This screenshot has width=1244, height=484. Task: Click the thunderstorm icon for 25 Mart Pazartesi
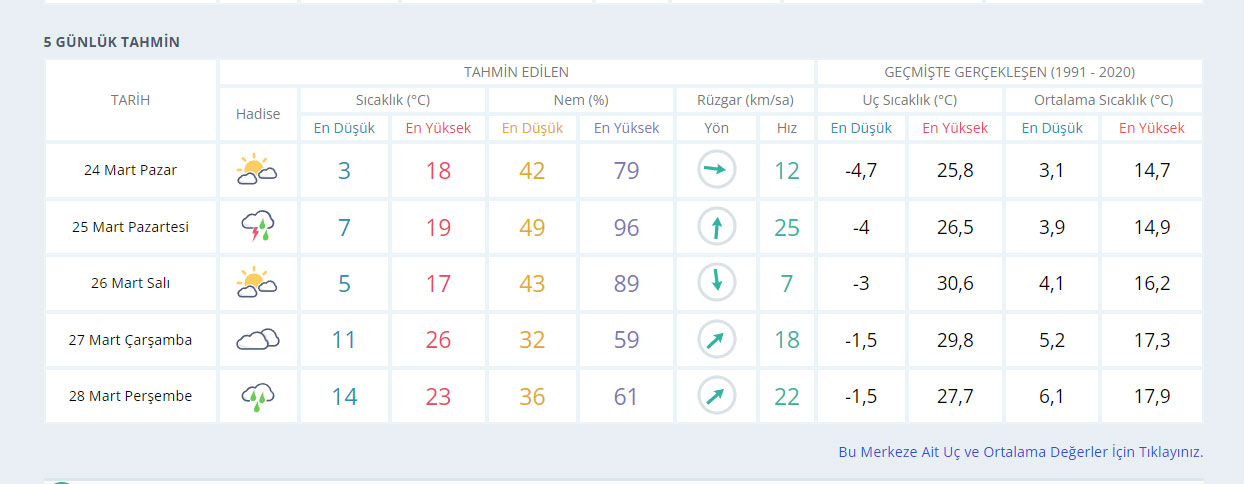[257, 227]
